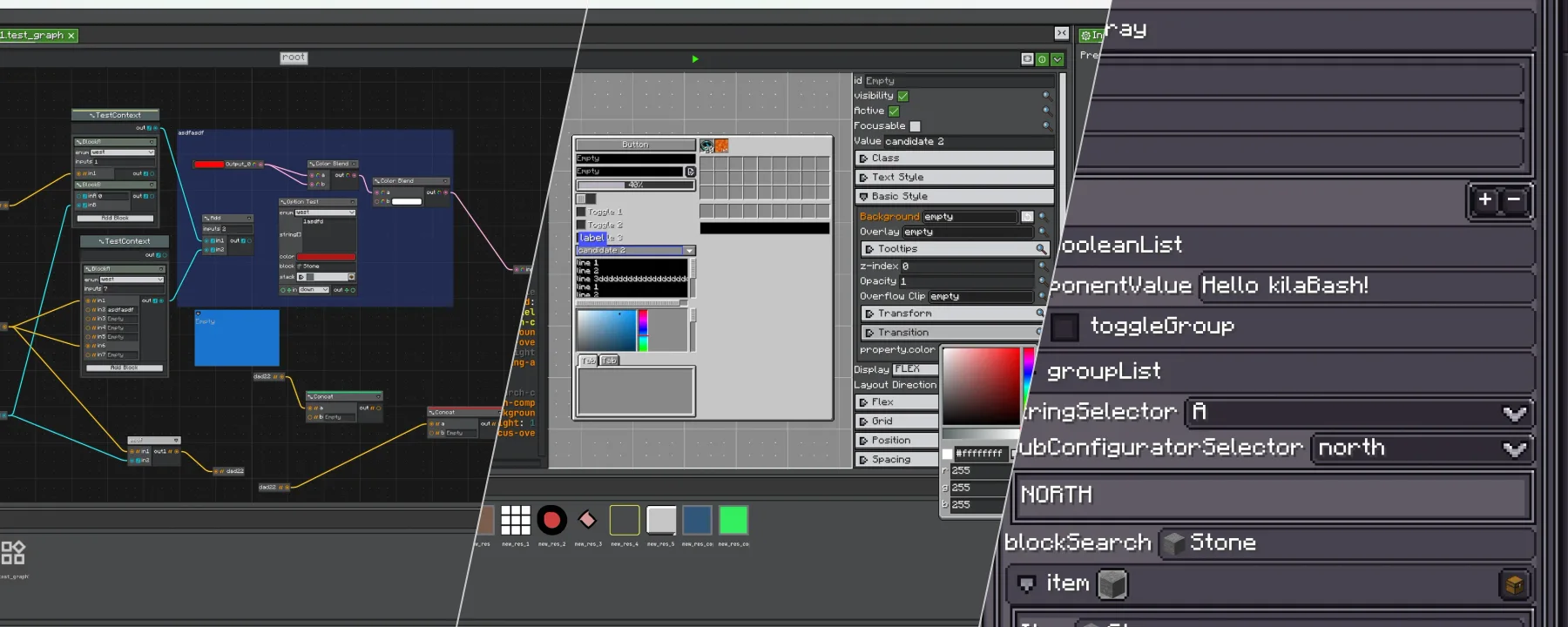
Task: Check the Toggle 1 box in the preview
Action: 581,212
